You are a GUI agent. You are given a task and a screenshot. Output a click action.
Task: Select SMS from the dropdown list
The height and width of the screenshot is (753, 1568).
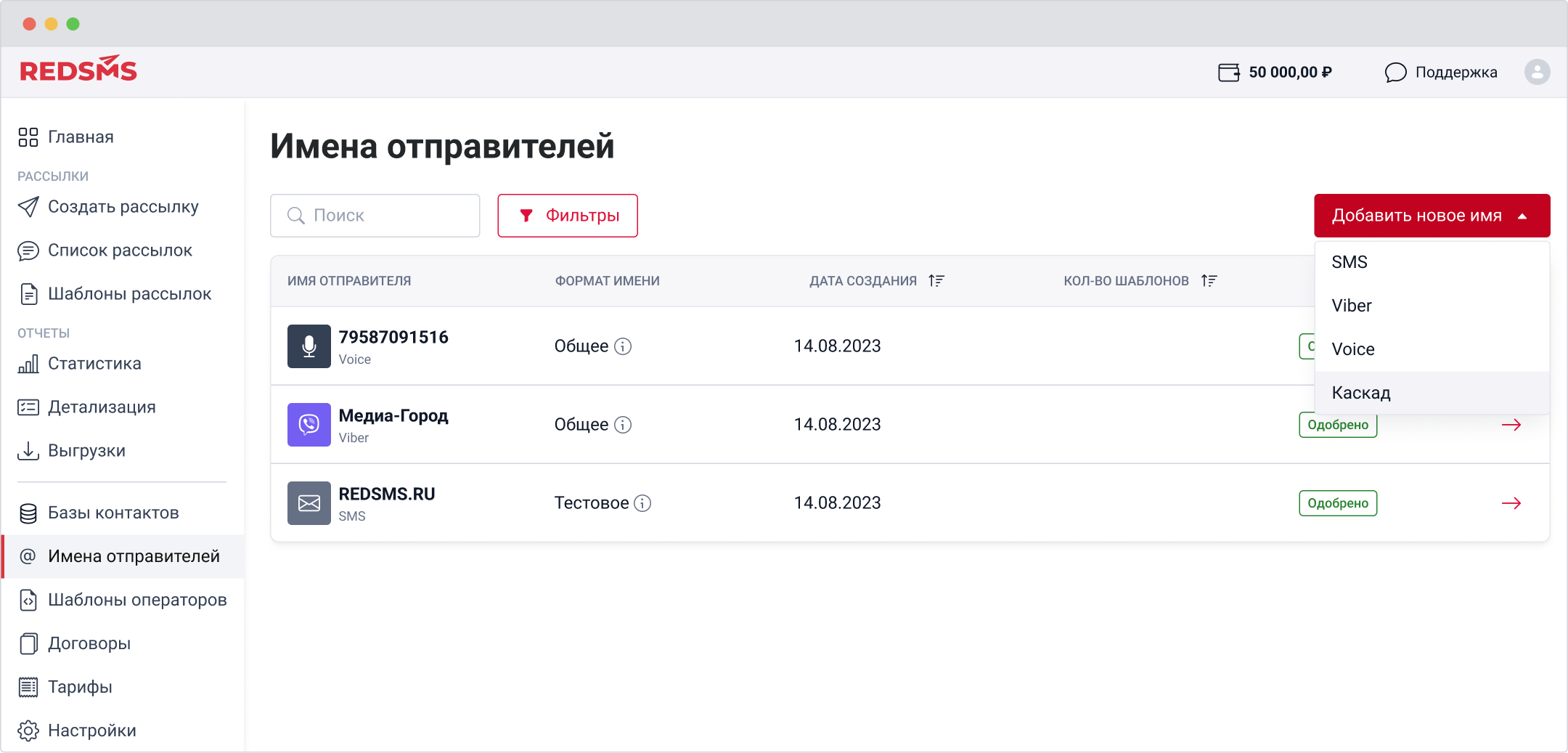click(x=1349, y=262)
